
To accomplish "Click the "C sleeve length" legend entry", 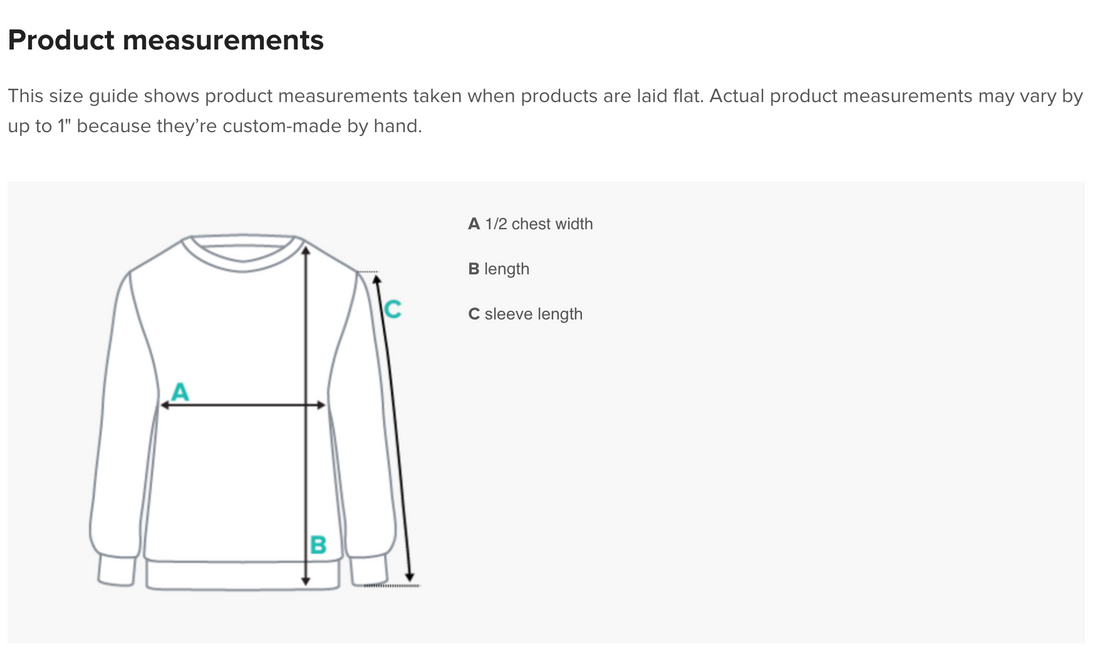I will (525, 314).
